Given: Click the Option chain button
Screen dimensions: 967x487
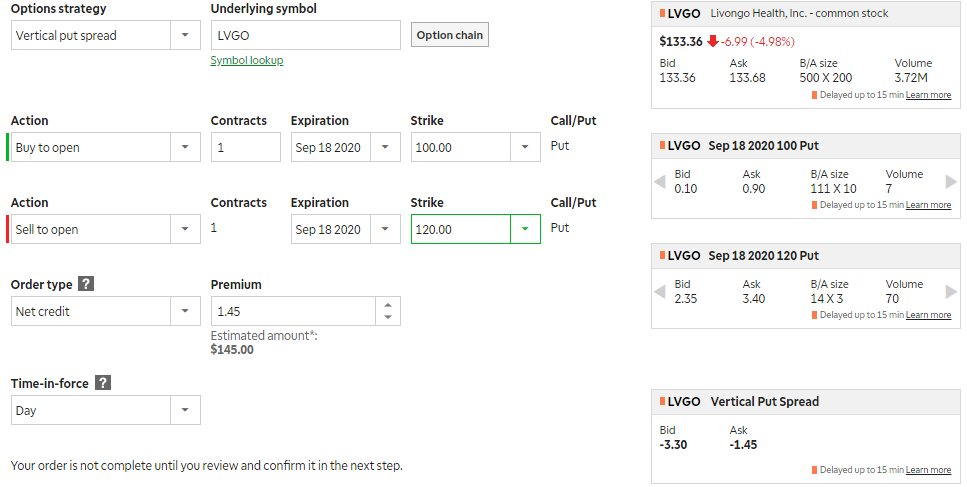Looking at the screenshot, I should coord(450,35).
